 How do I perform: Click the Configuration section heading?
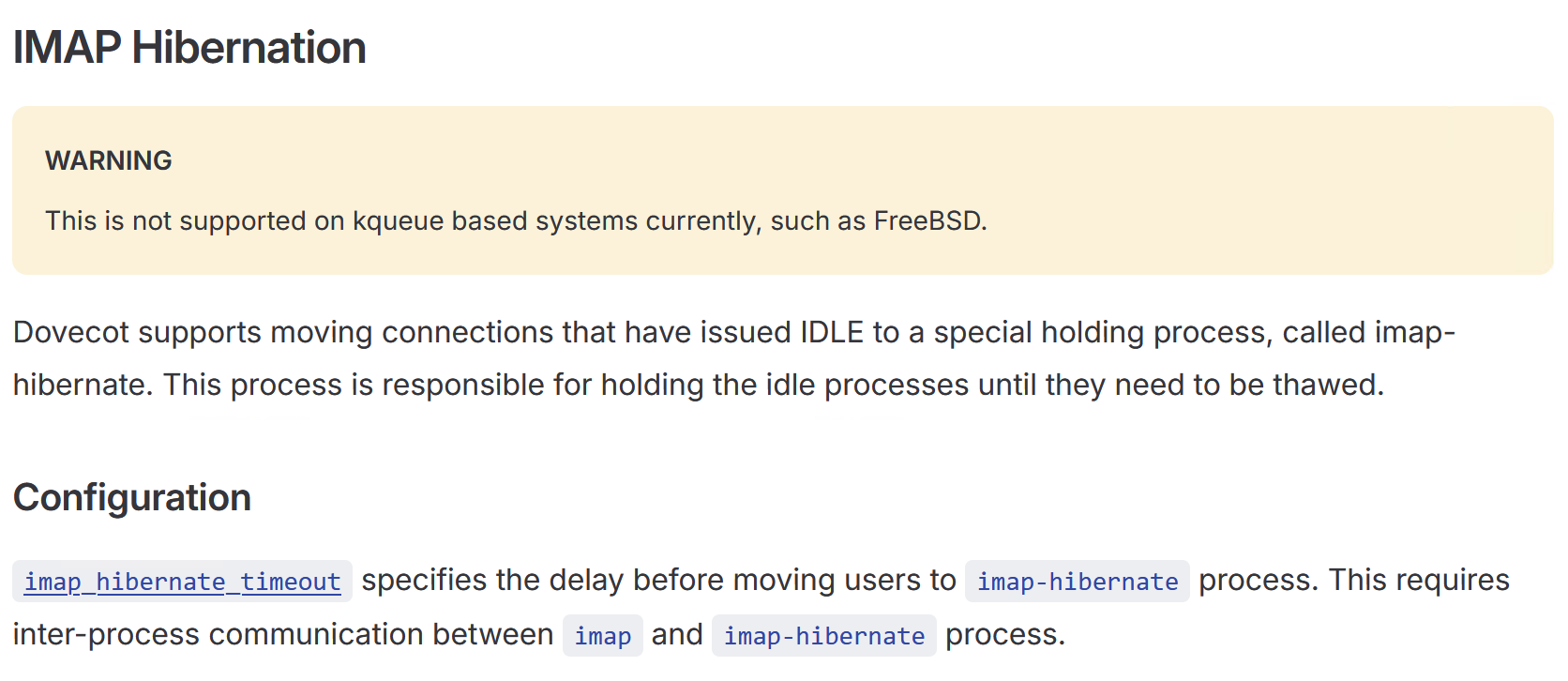pyautogui.click(x=132, y=498)
